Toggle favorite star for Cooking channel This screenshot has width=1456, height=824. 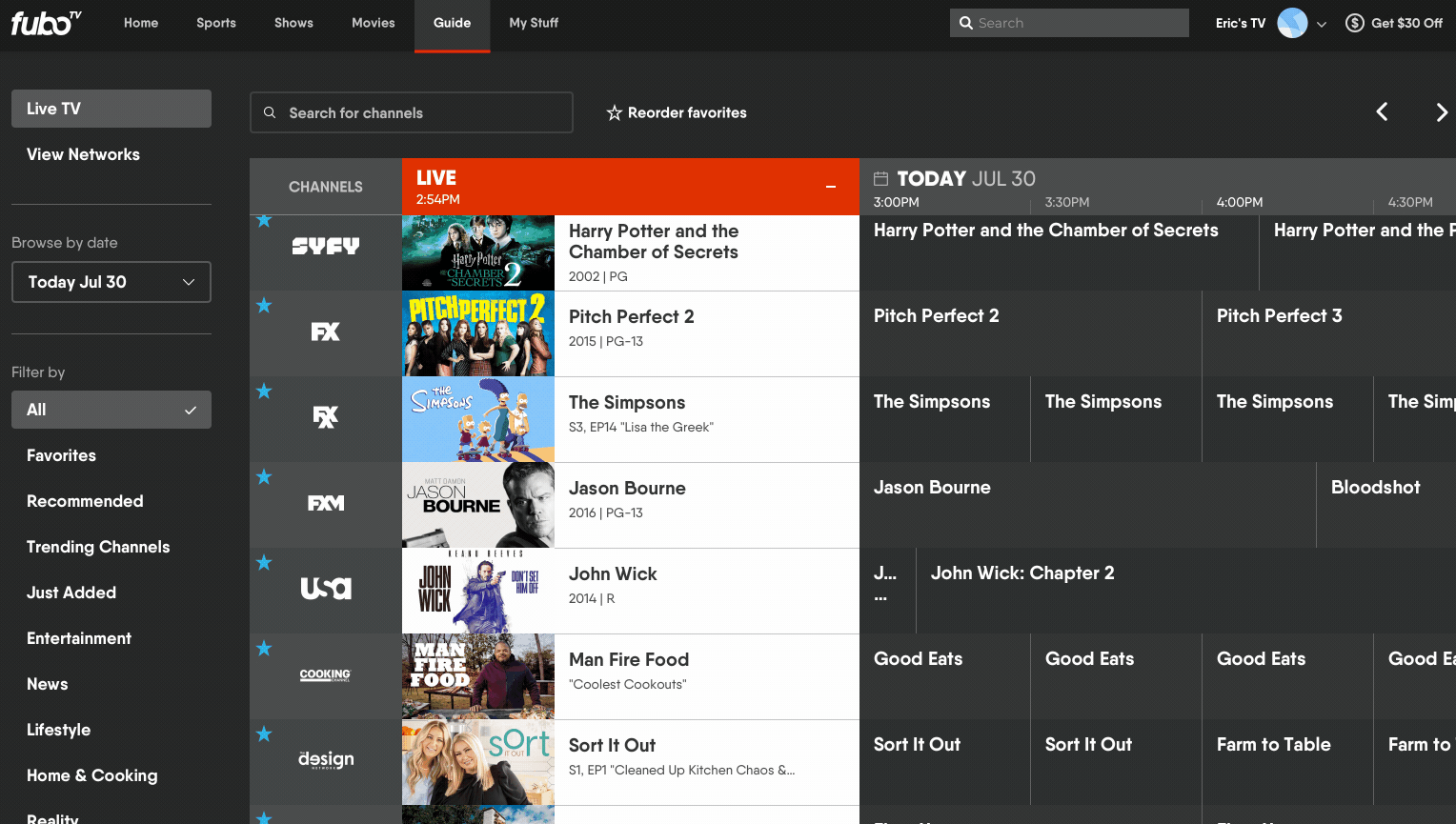[264, 649]
